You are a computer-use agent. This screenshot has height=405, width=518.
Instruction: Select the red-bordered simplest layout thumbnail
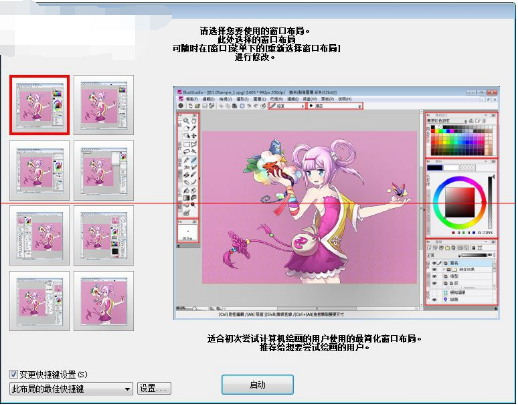40,105
